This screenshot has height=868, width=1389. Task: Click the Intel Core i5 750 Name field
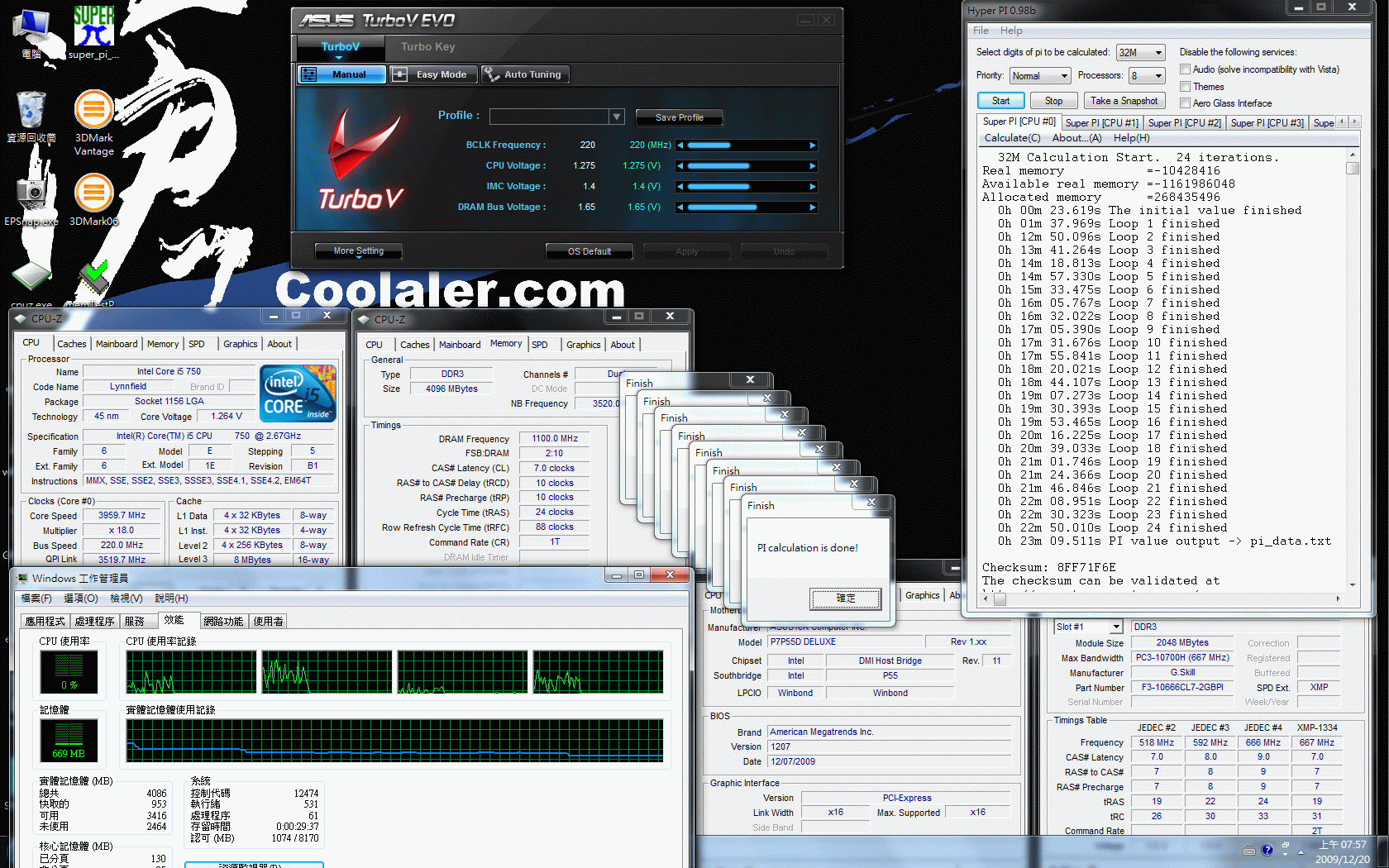[169, 372]
